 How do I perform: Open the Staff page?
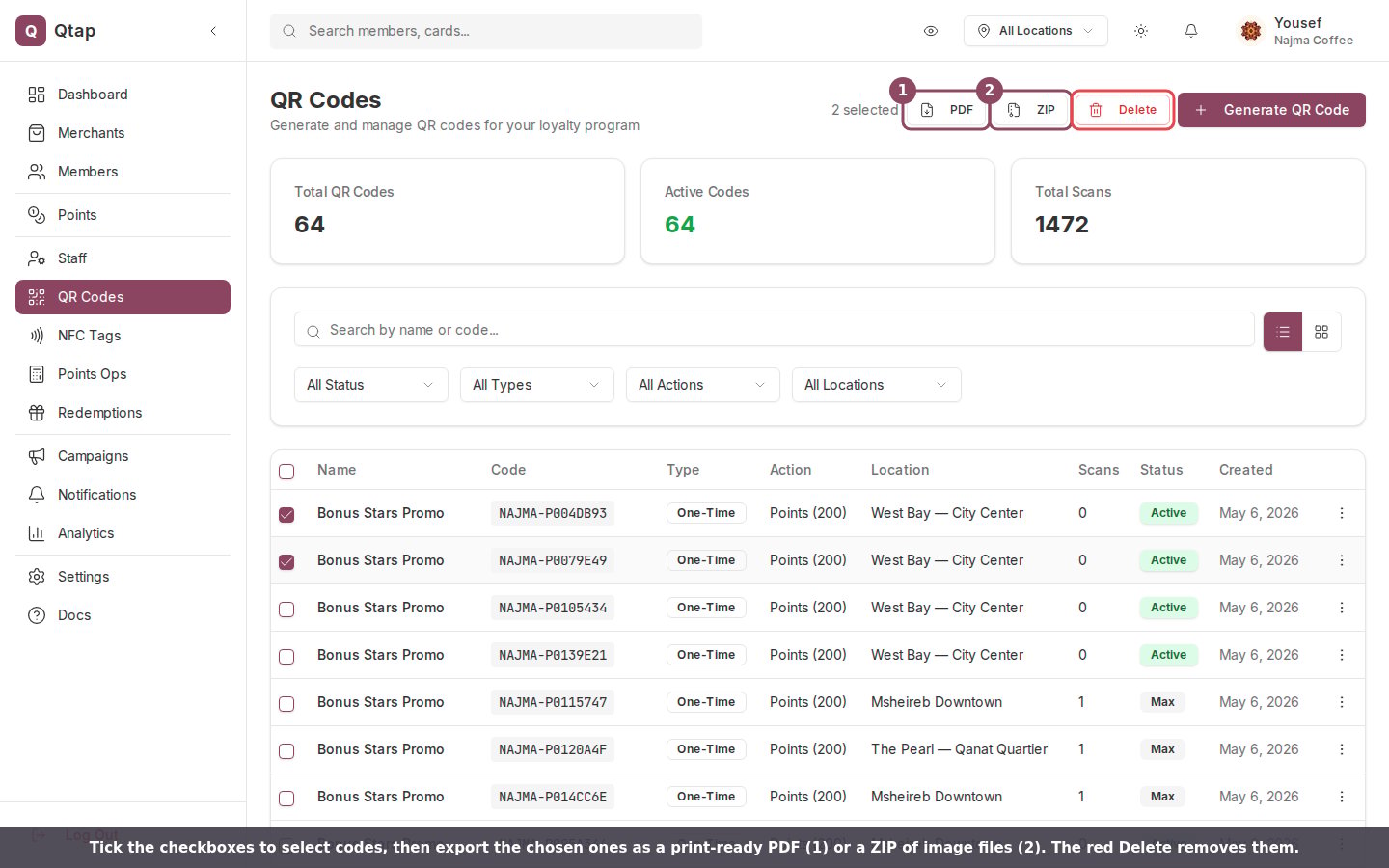coord(123,258)
